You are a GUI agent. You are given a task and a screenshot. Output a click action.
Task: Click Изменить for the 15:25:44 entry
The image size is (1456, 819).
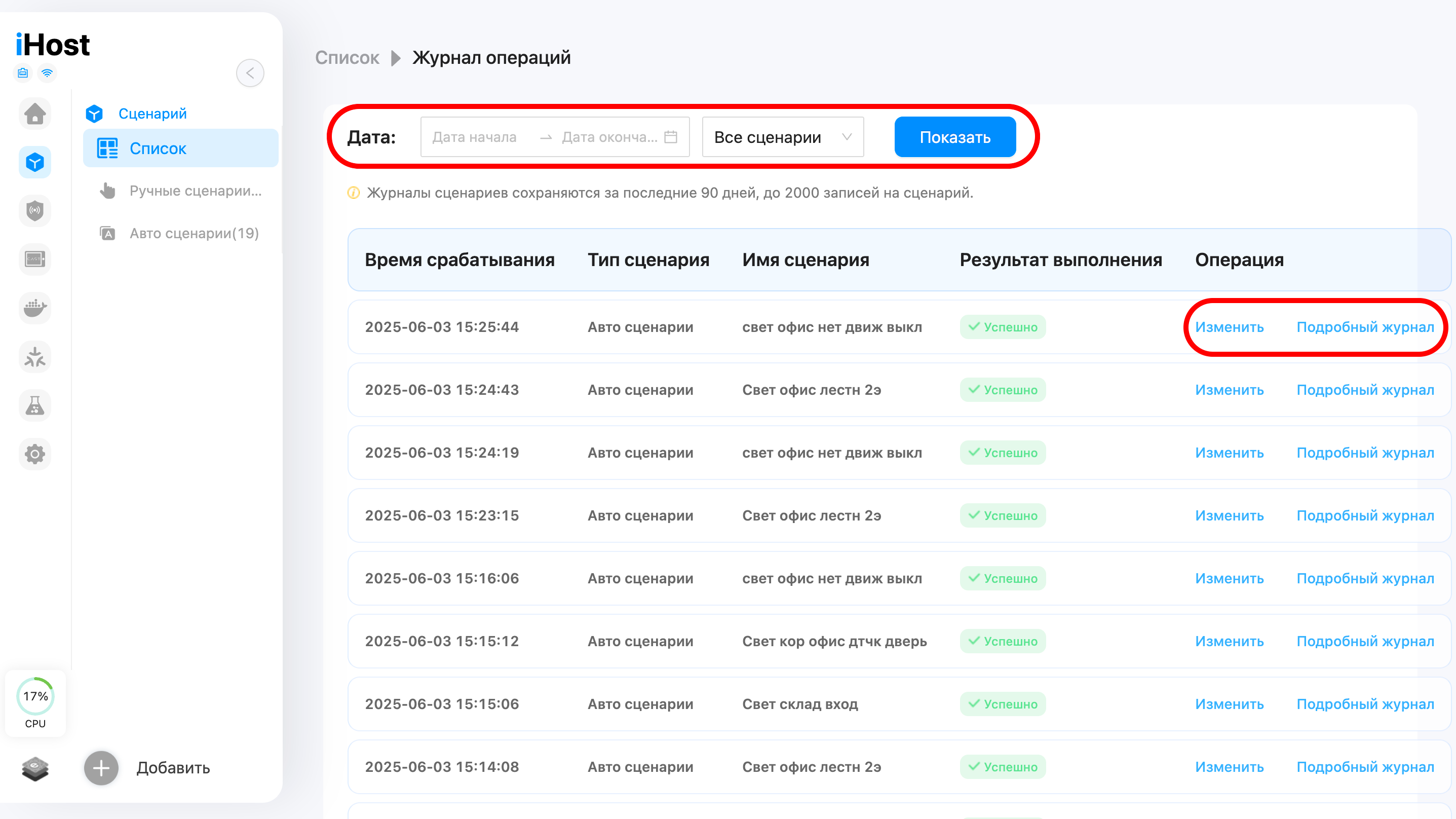click(1230, 327)
